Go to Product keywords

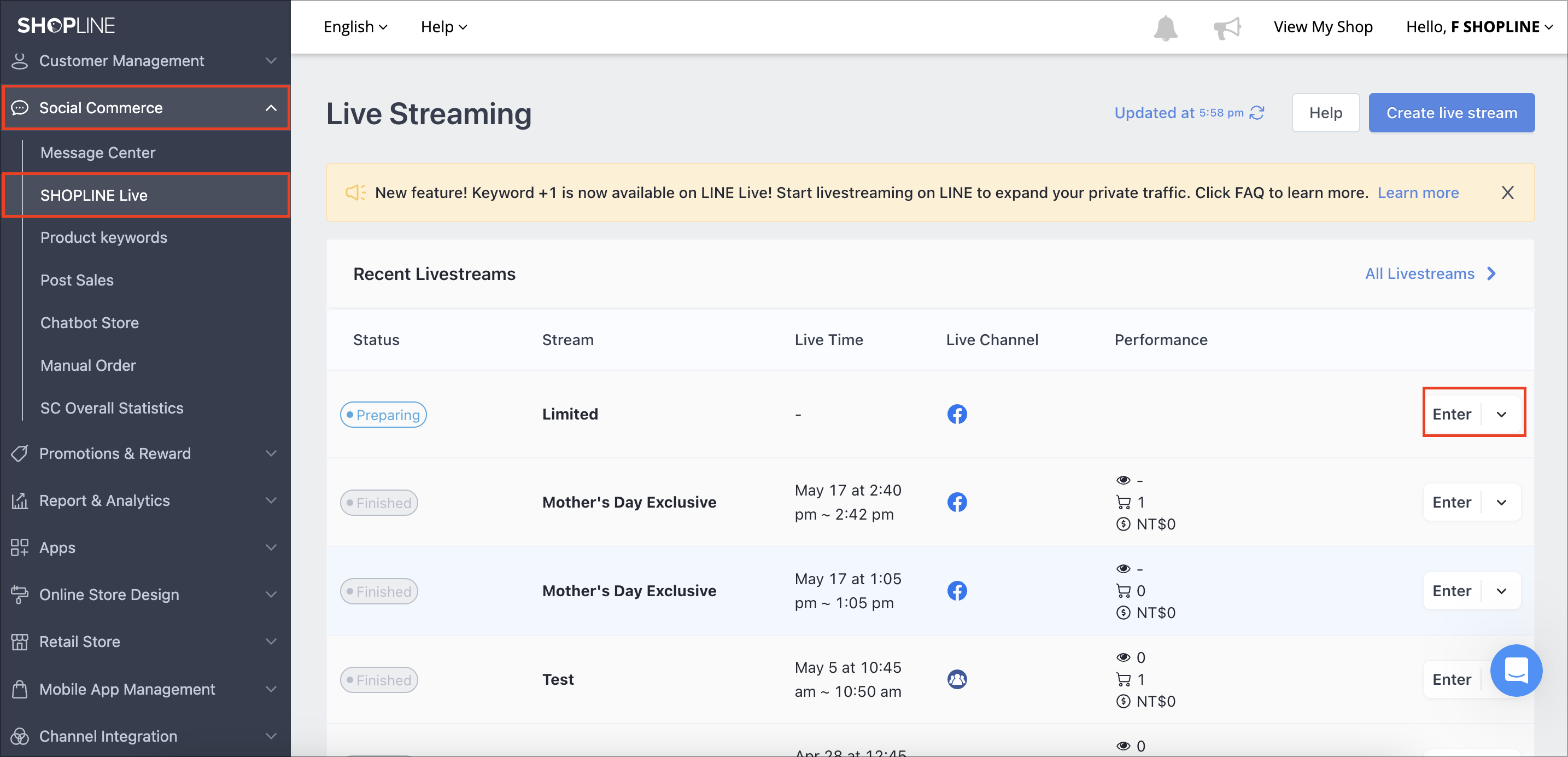pos(103,237)
